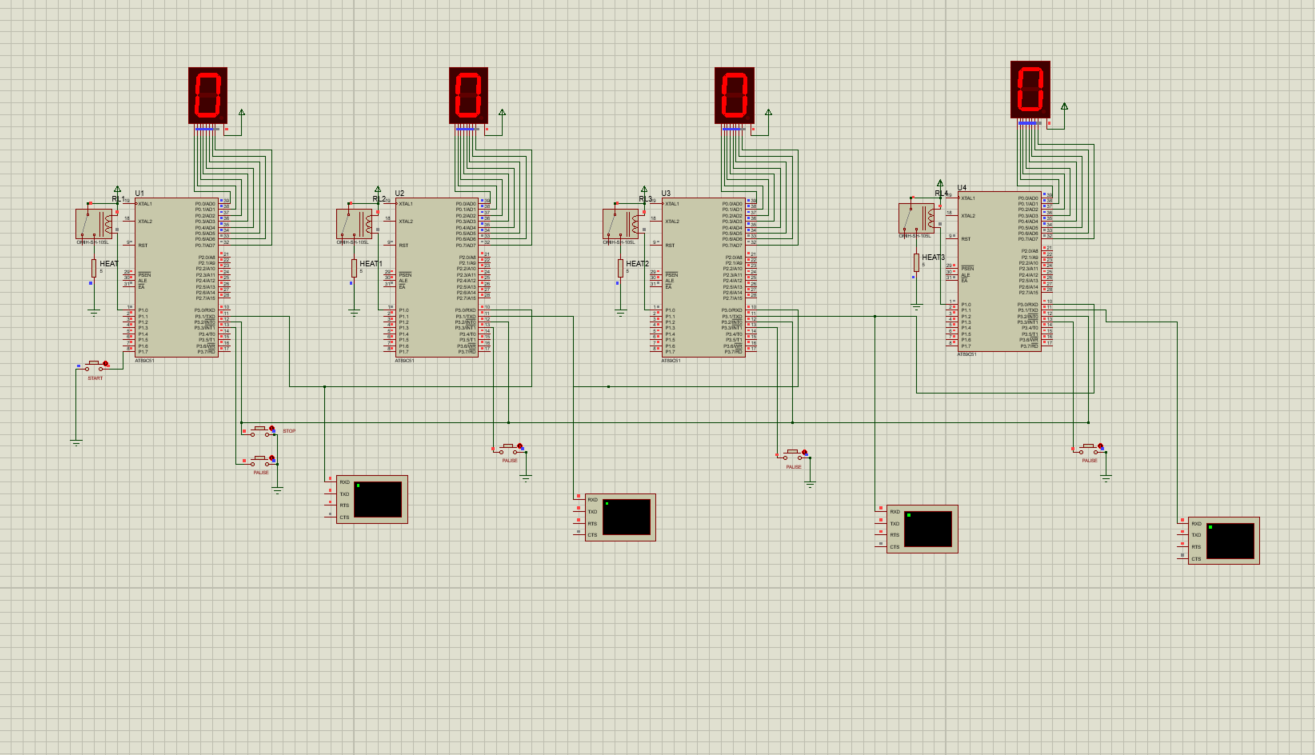Activate the STOP pushbutton

tap(260, 431)
